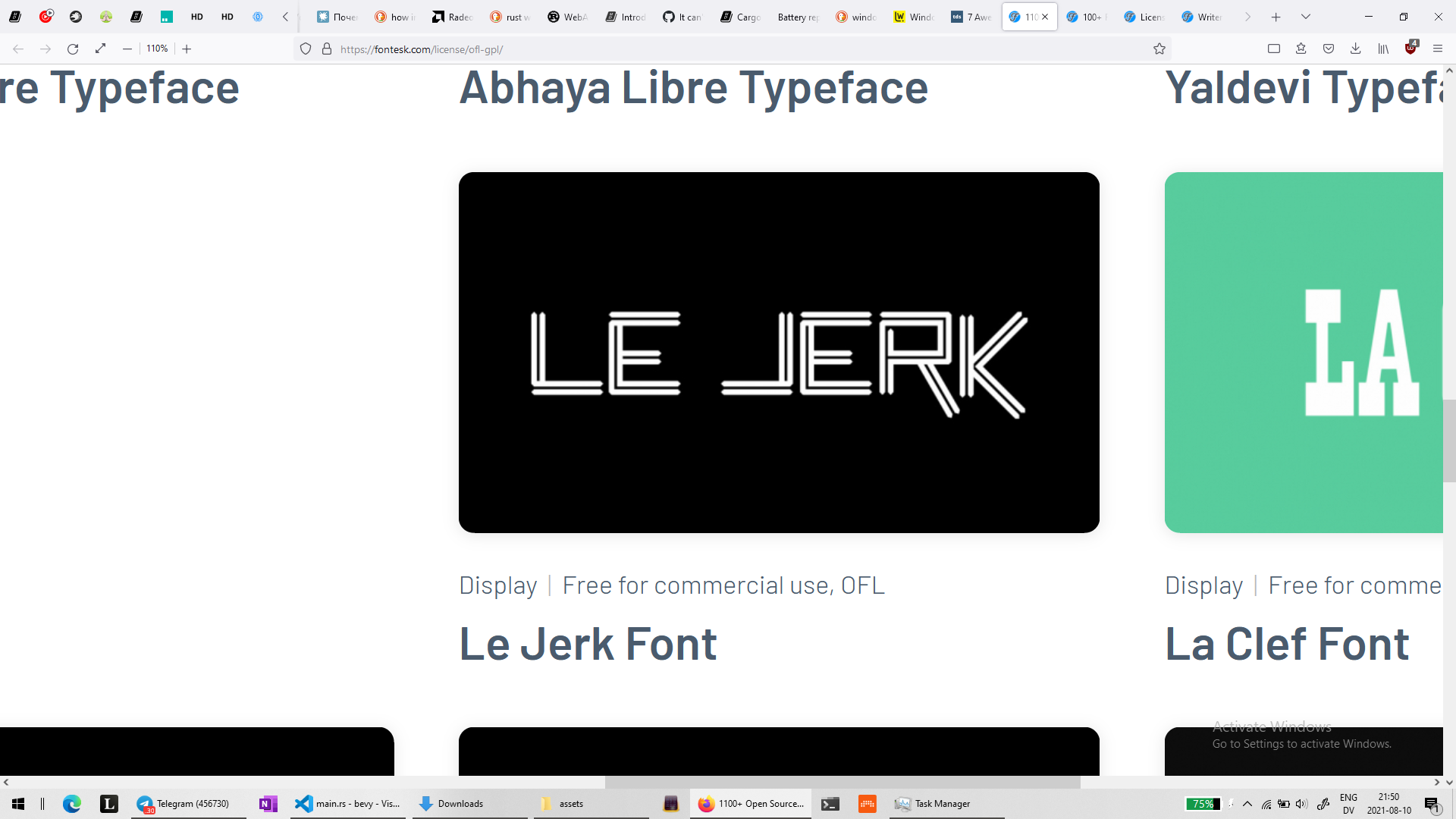The height and width of the screenshot is (819, 1456).
Task: View site security lock information
Action: pyautogui.click(x=327, y=49)
